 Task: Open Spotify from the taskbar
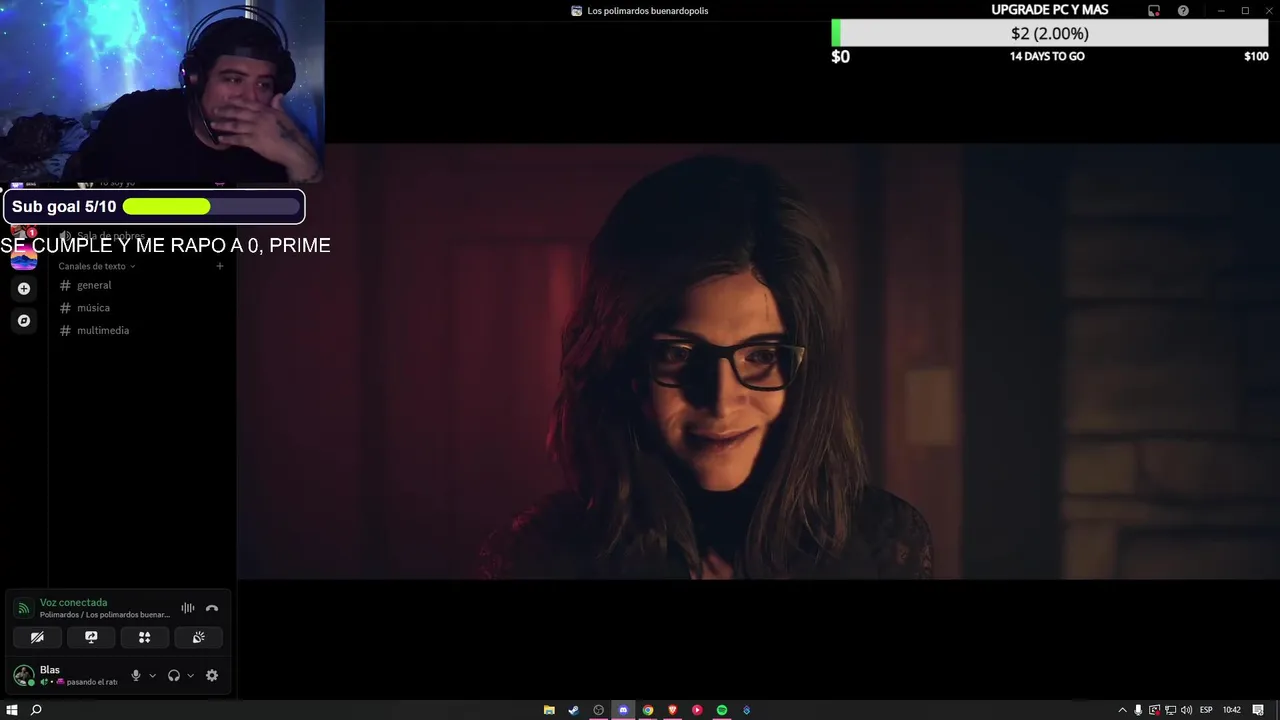[722, 710]
